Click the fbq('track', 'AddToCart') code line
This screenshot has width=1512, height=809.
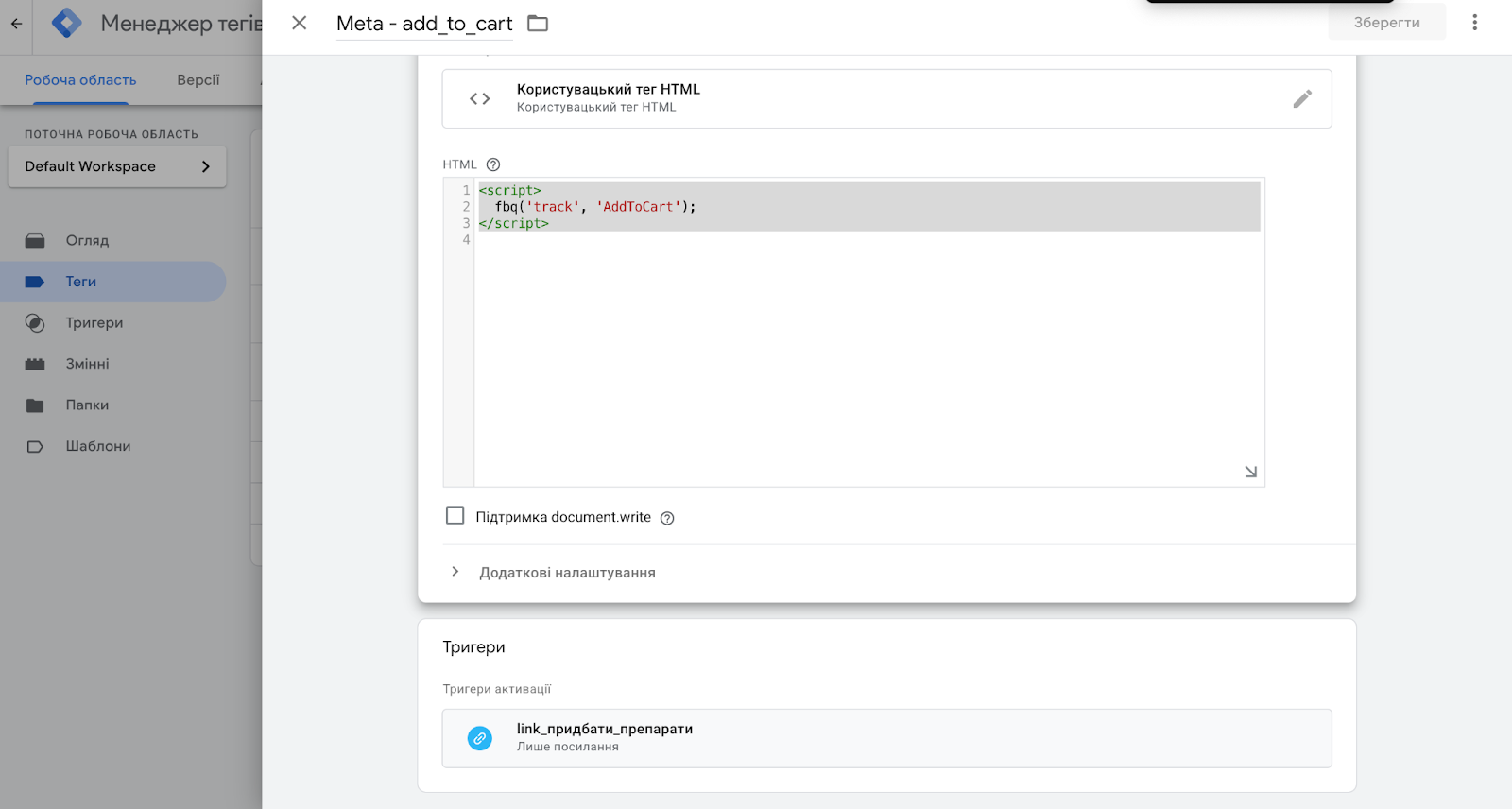tap(595, 207)
